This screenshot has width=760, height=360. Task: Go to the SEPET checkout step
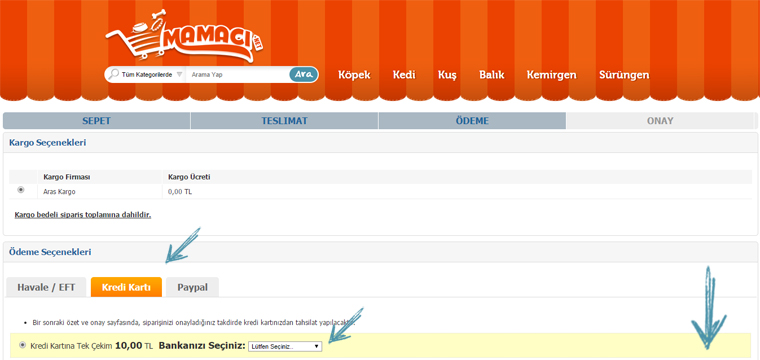tap(96, 121)
